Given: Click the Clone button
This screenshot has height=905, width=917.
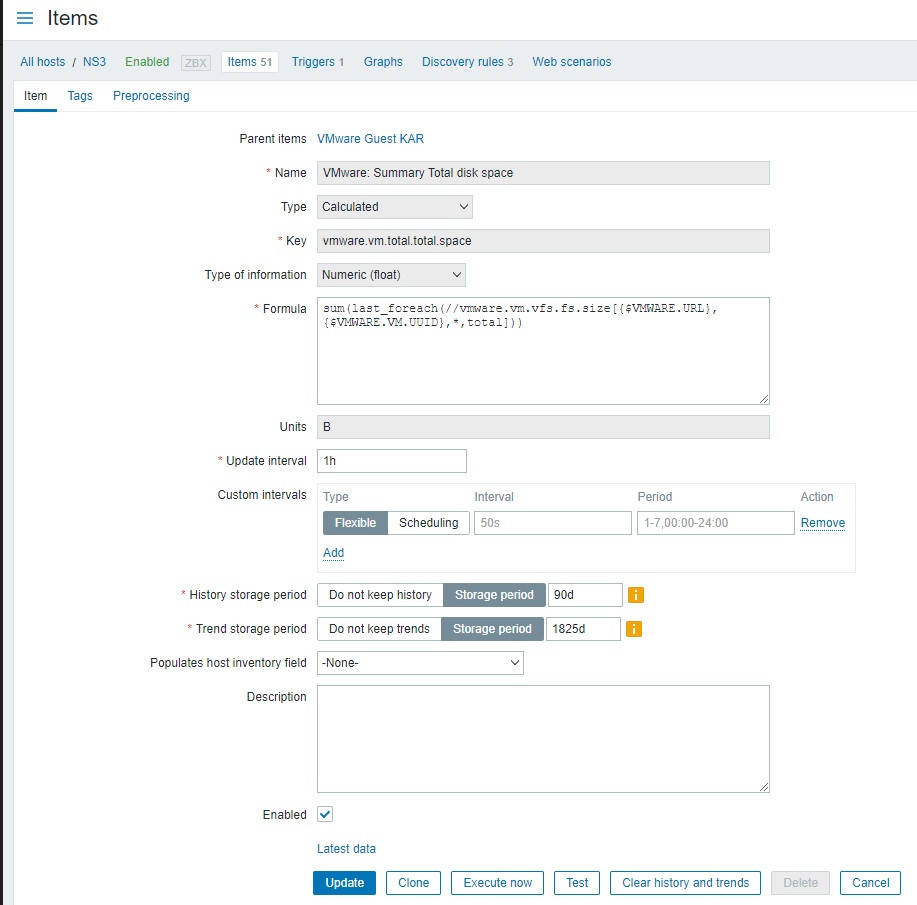Looking at the screenshot, I should (413, 883).
